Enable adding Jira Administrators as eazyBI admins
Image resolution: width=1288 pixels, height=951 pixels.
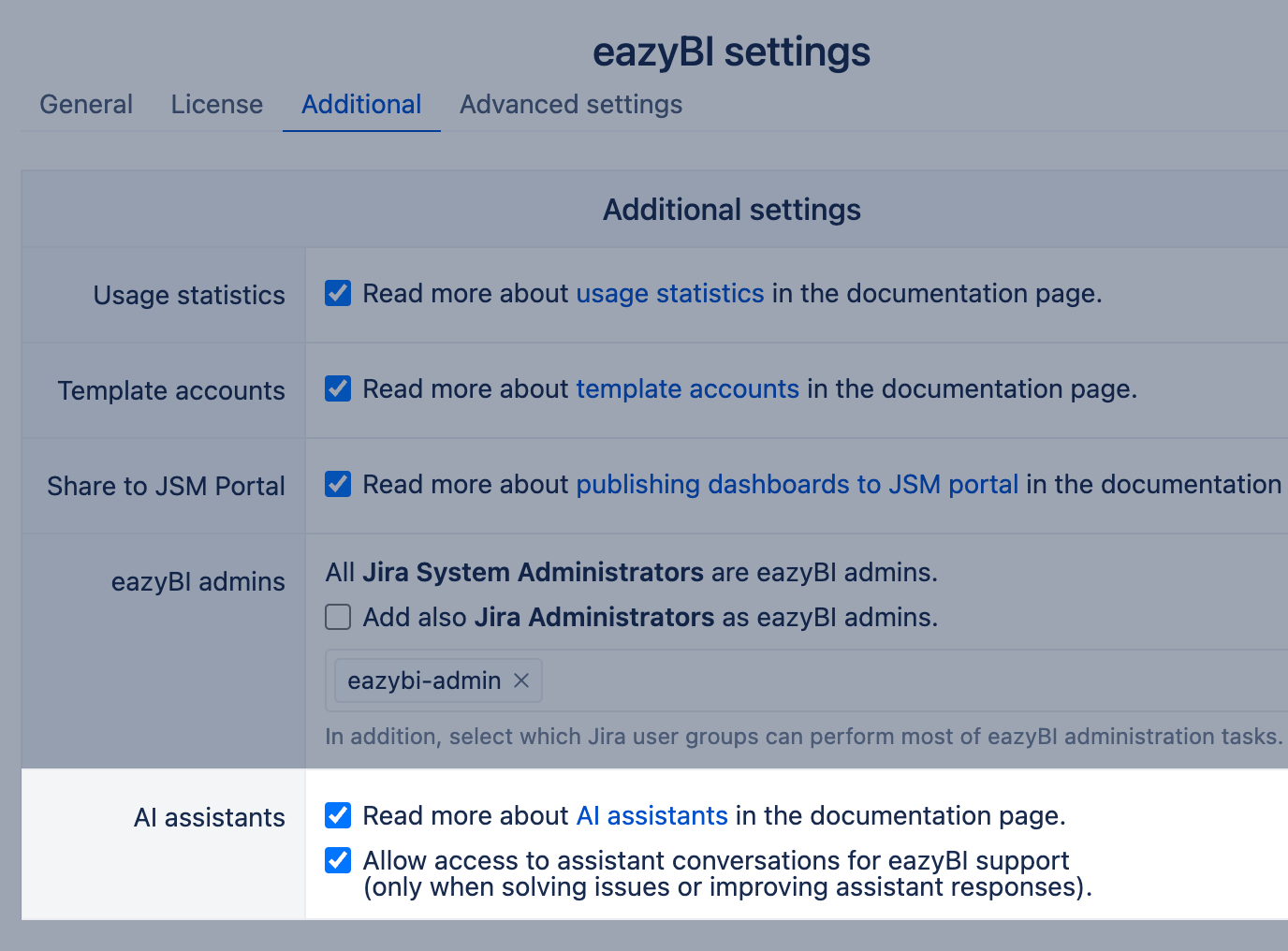[337, 617]
